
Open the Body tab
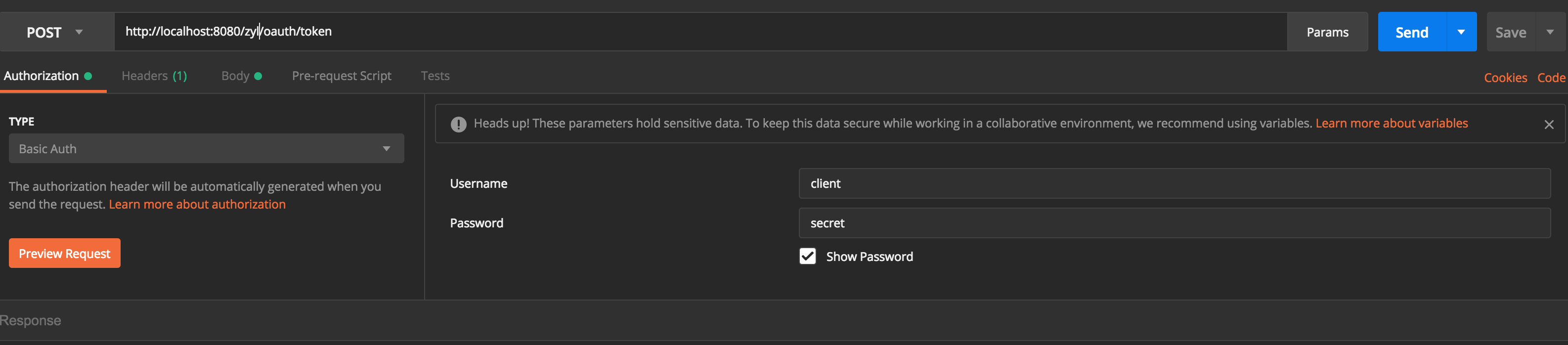pyautogui.click(x=241, y=76)
